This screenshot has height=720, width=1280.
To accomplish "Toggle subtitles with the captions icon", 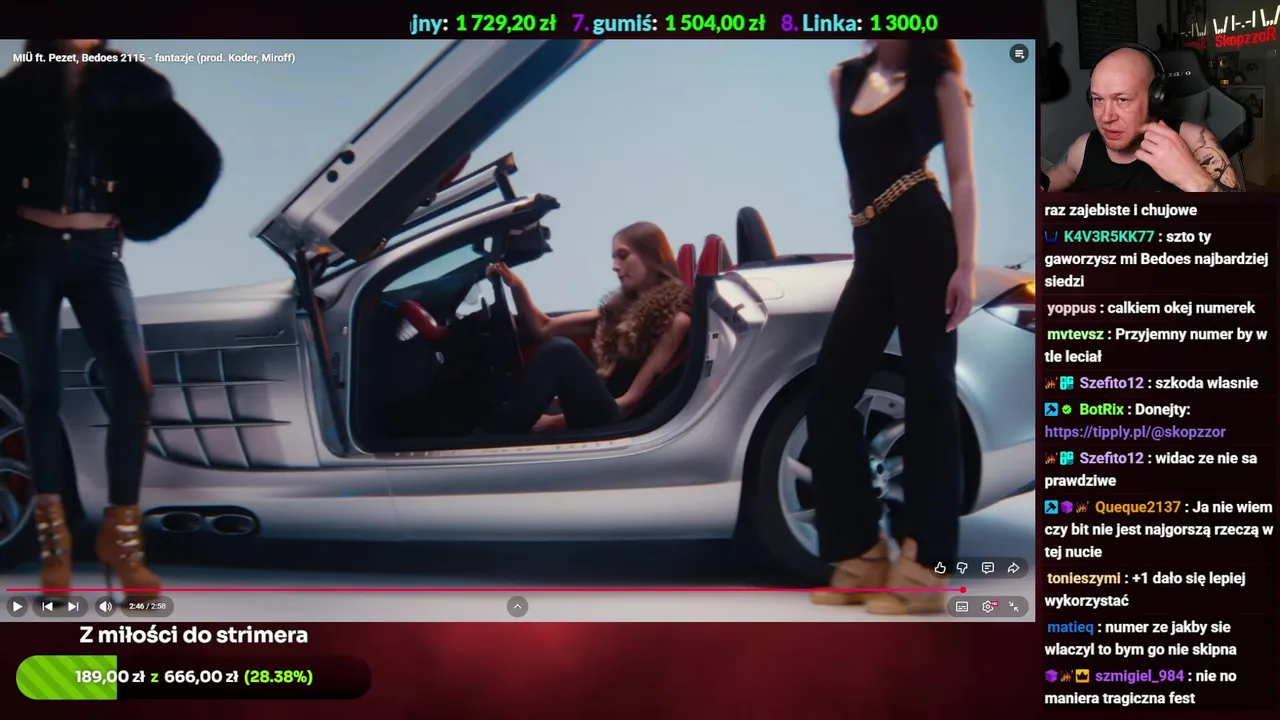I will [962, 606].
